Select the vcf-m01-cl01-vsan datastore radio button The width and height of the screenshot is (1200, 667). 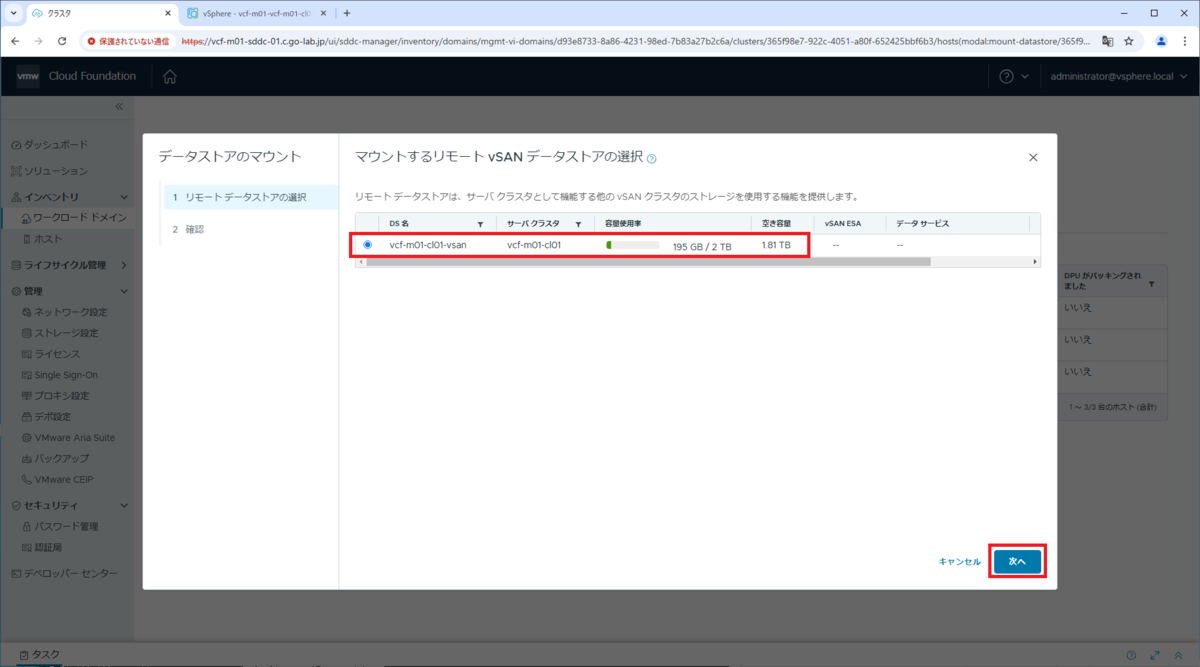coord(368,244)
